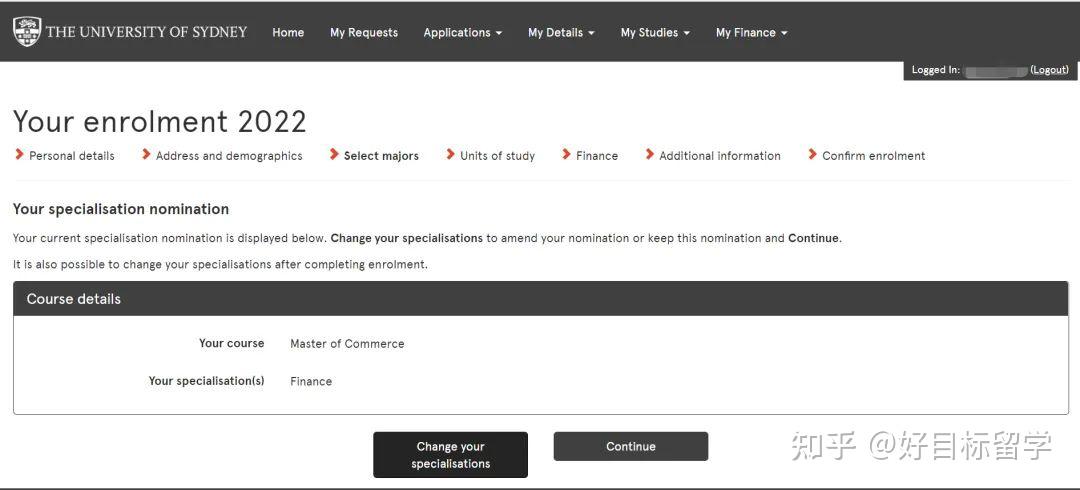This screenshot has height=490, width=1080.
Task: Click the red arrow beside Units of study
Action: click(450, 154)
